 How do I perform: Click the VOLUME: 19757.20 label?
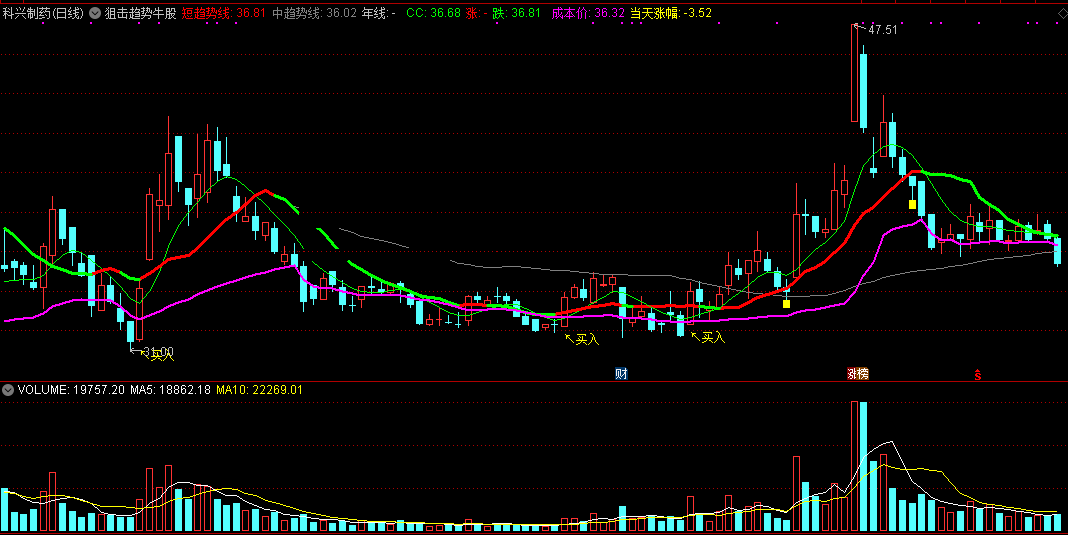72,390
